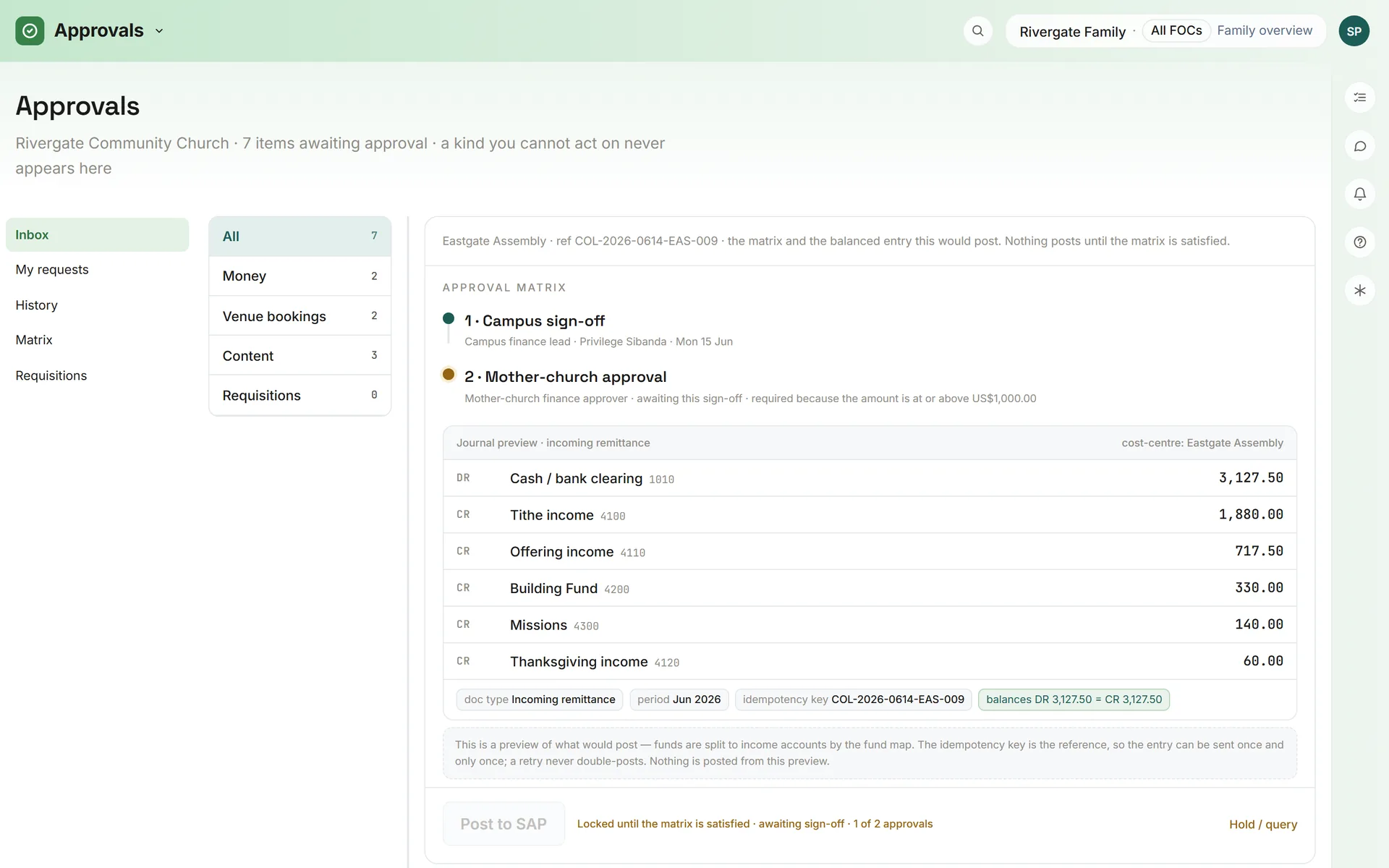Select the All FOCs pill
The image size is (1389, 868).
coord(1176,30)
